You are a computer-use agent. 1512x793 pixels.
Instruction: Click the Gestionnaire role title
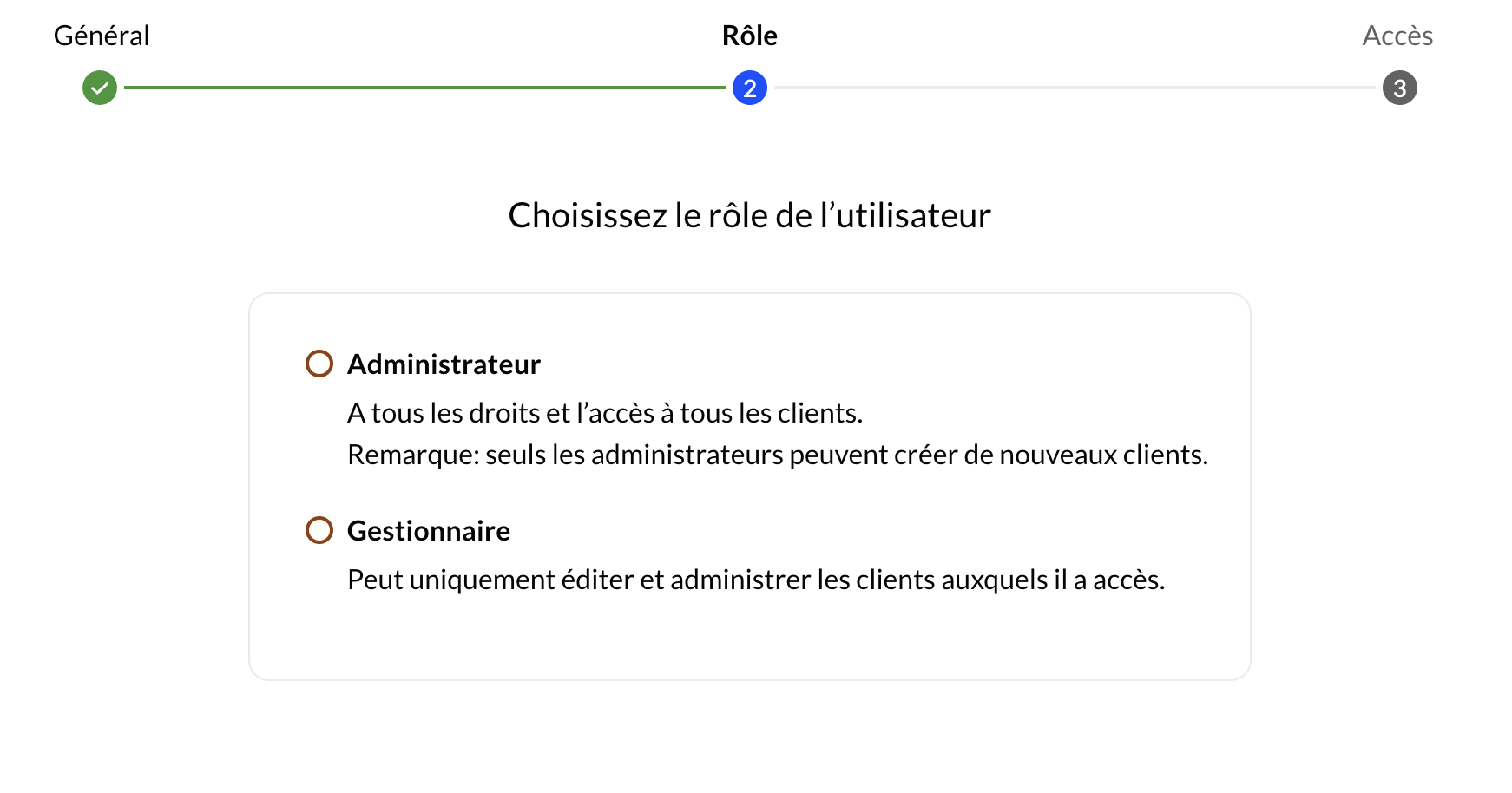tap(429, 531)
